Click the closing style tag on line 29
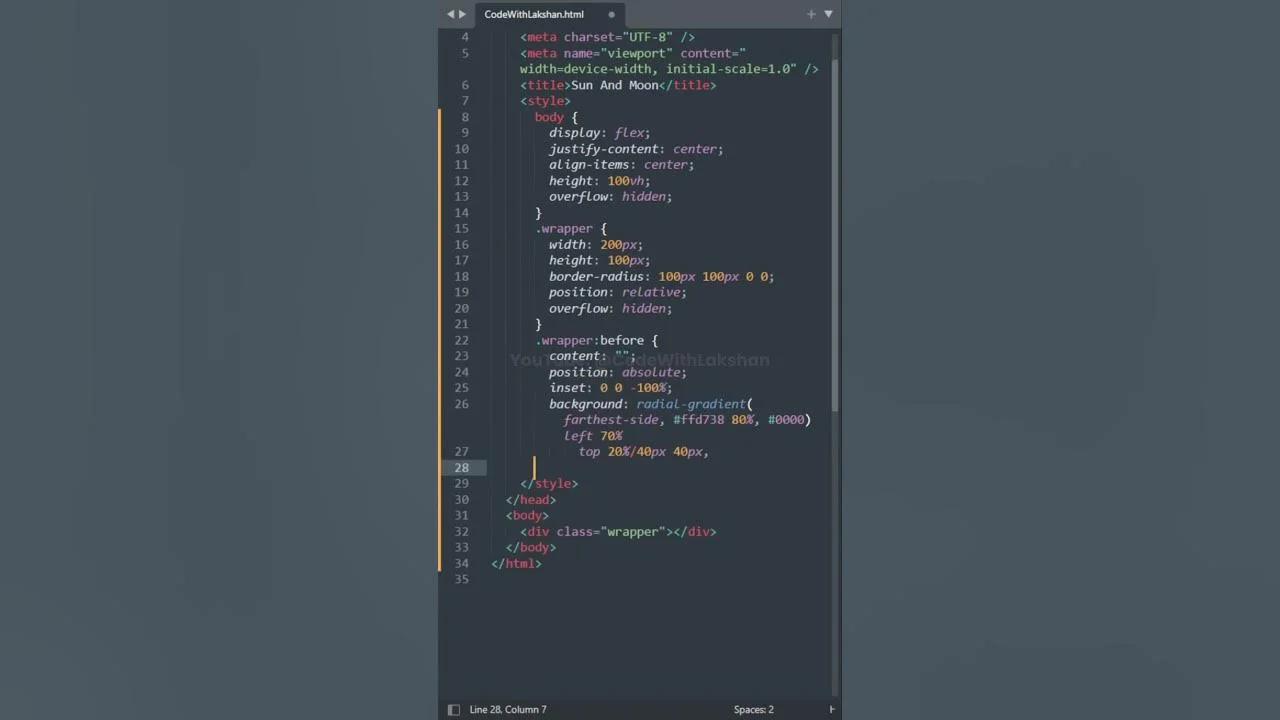 [x=549, y=483]
